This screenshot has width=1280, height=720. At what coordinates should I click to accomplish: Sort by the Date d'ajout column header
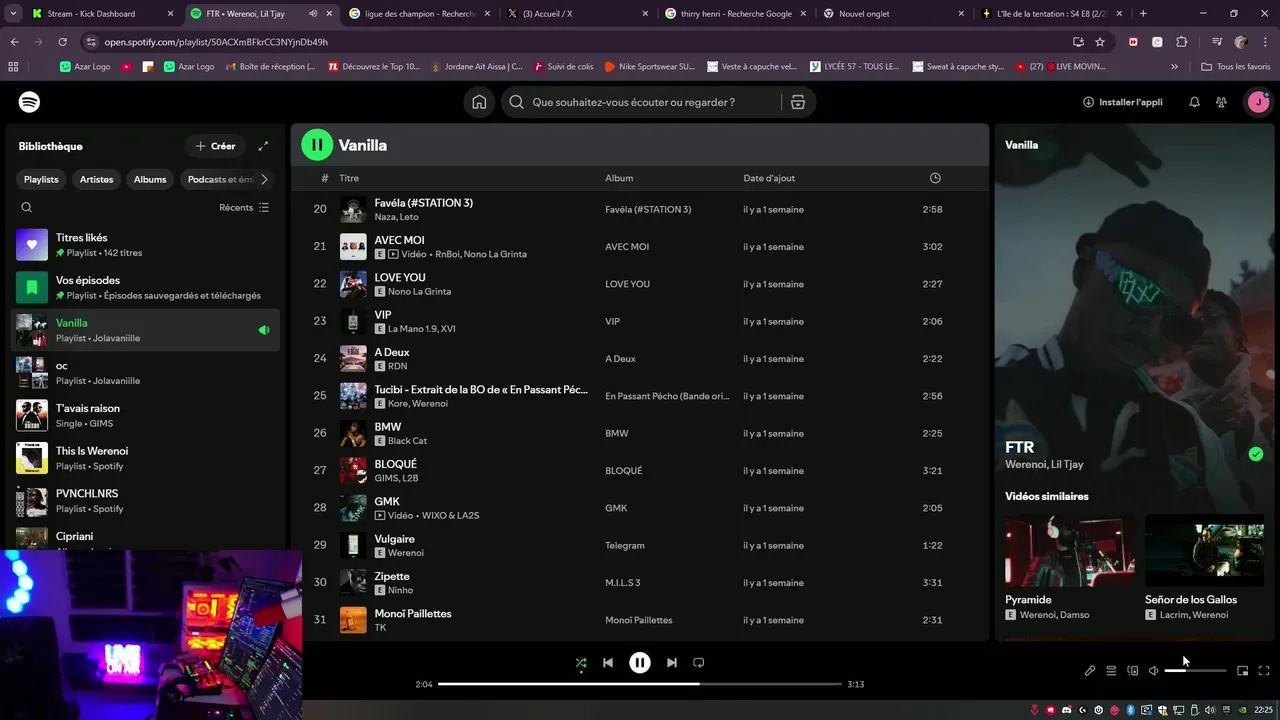point(769,178)
